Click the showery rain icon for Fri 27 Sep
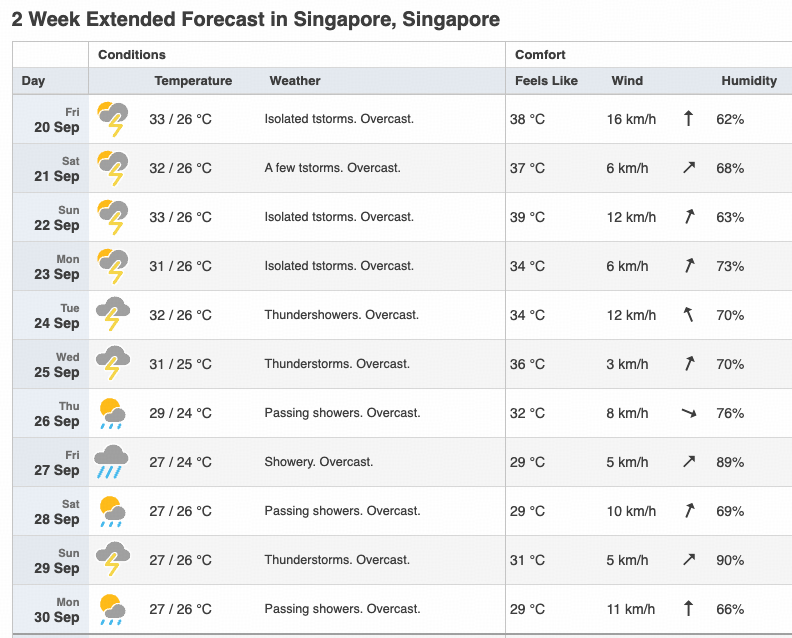Image resolution: width=792 pixels, height=638 pixels. [x=112, y=463]
